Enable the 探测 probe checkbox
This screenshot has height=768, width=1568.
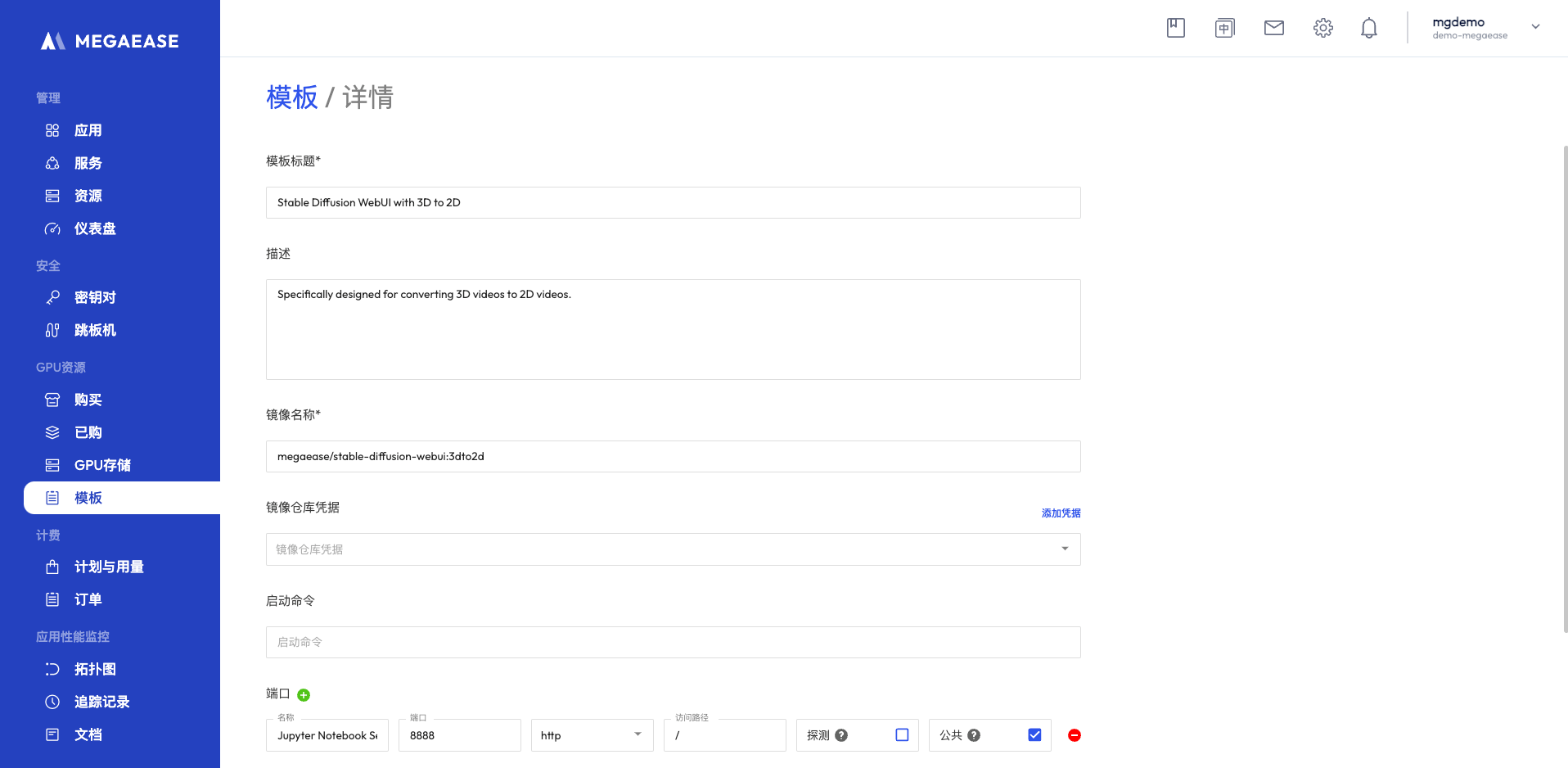tap(902, 735)
